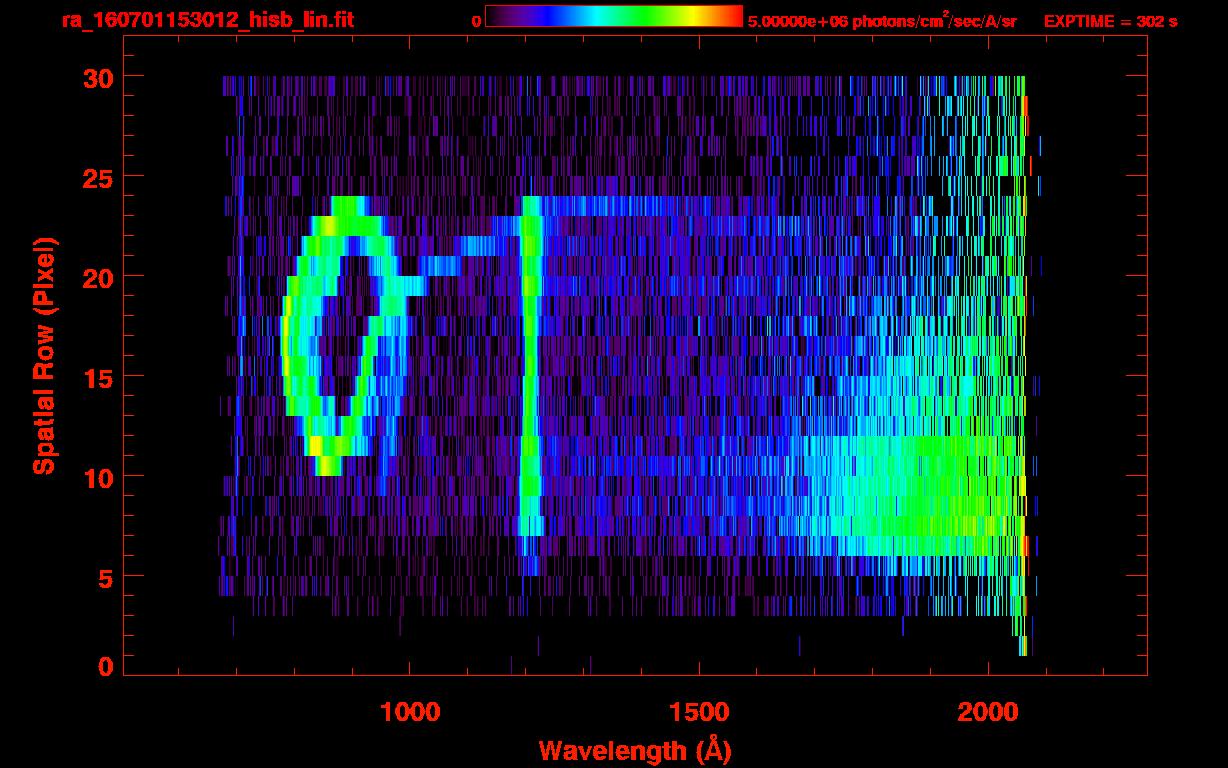Click the rainbow color scale bar

[614, 16]
